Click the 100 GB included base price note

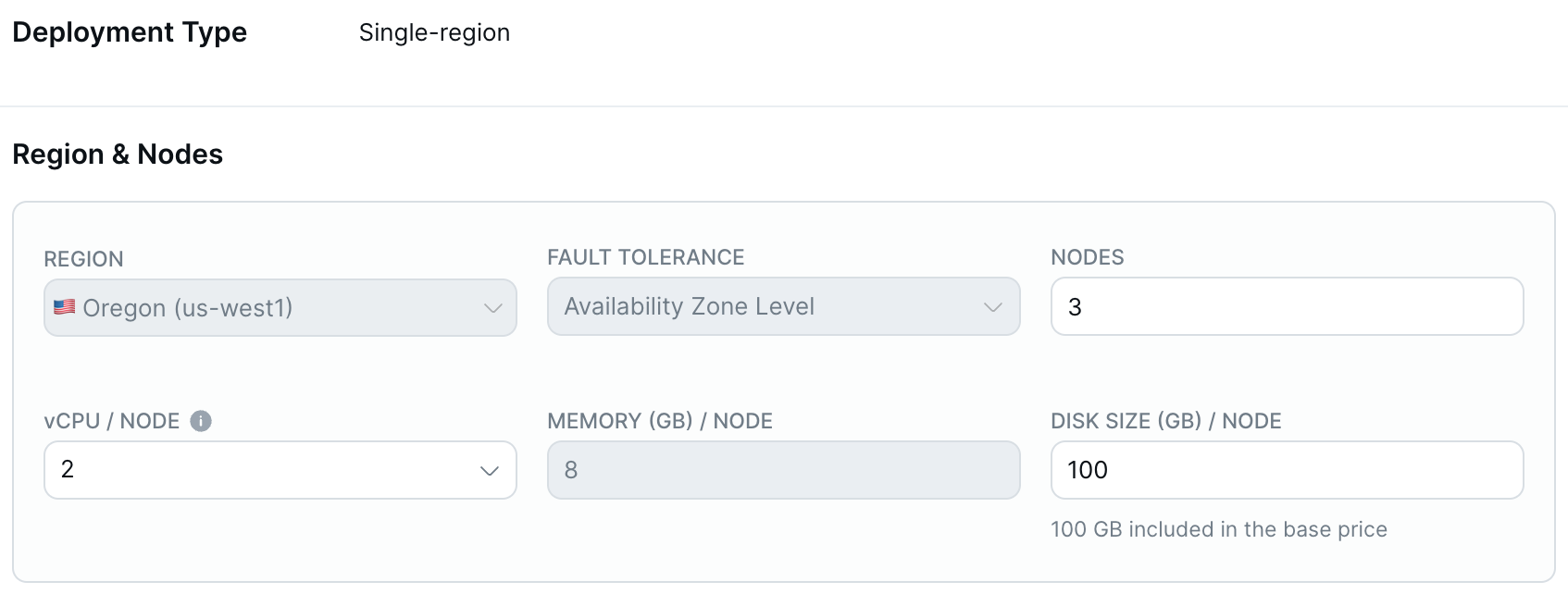pyautogui.click(x=1217, y=529)
